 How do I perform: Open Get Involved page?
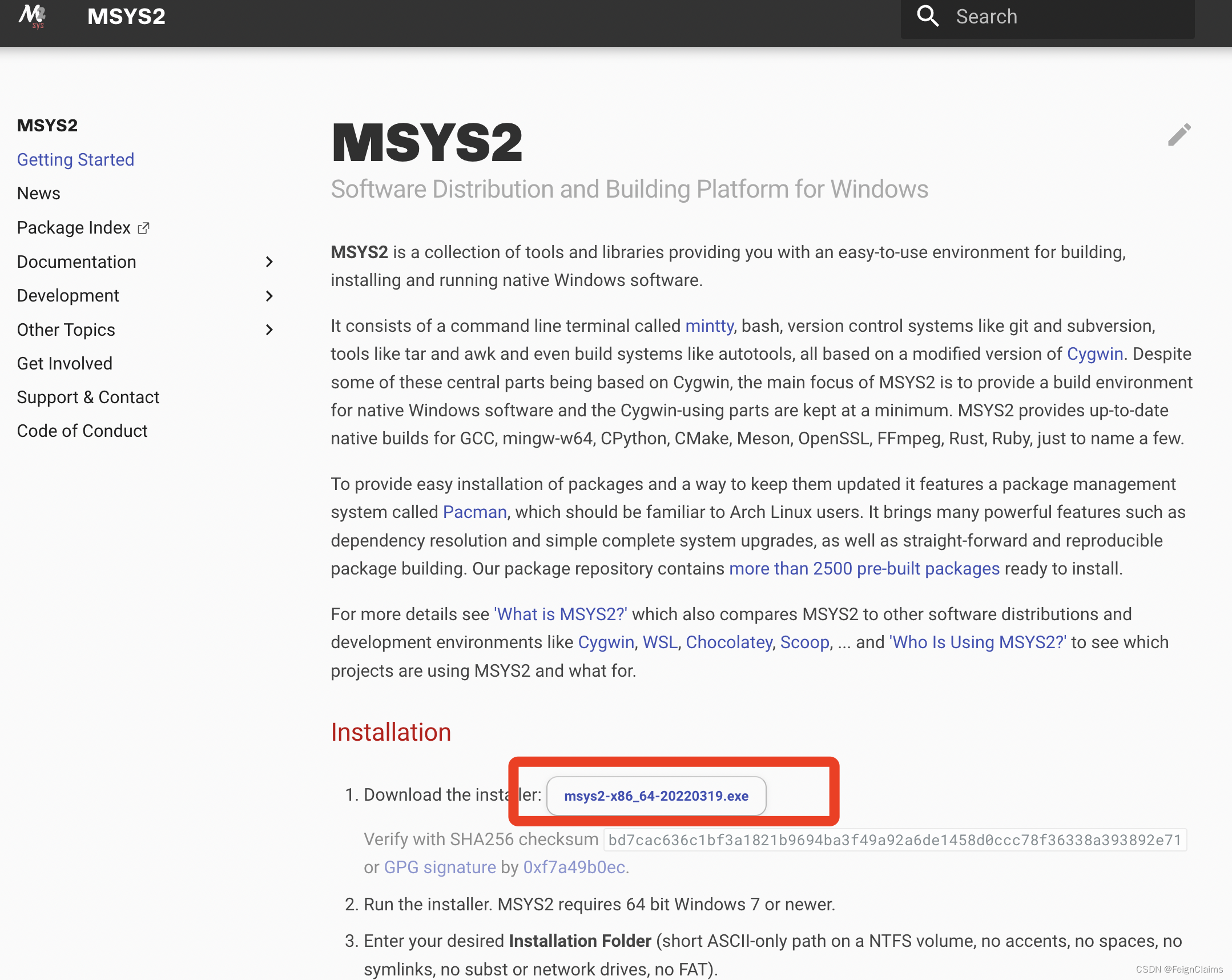pyautogui.click(x=65, y=363)
